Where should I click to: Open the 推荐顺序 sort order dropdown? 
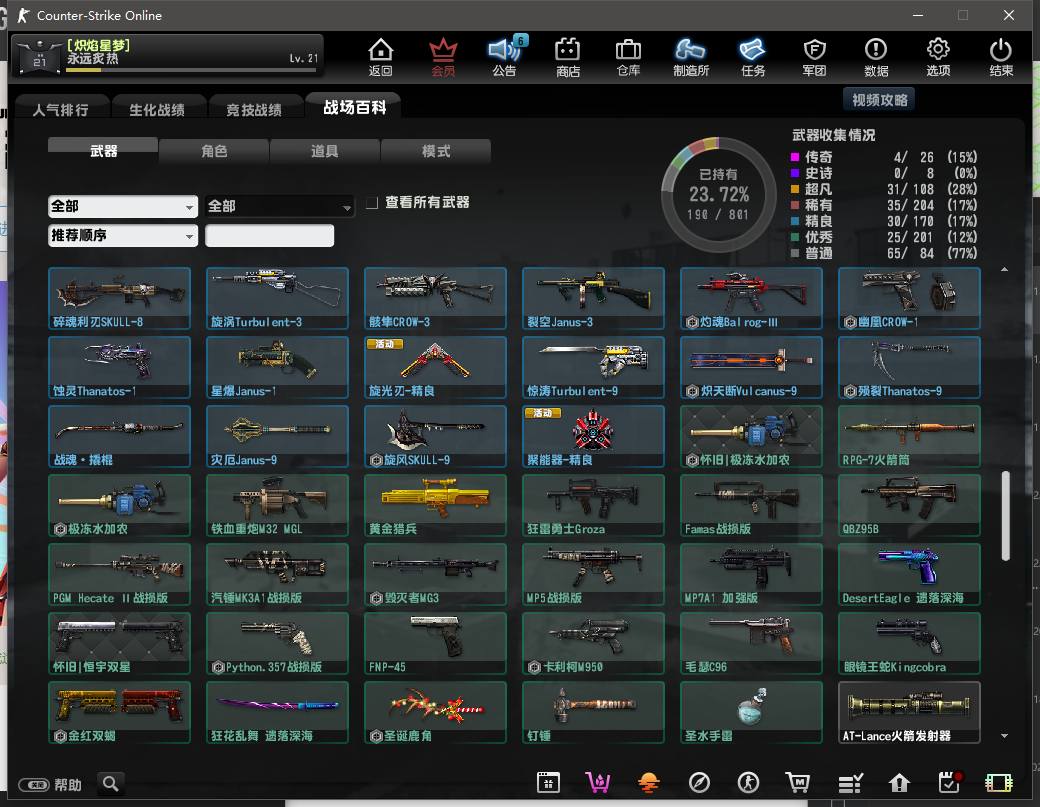122,236
